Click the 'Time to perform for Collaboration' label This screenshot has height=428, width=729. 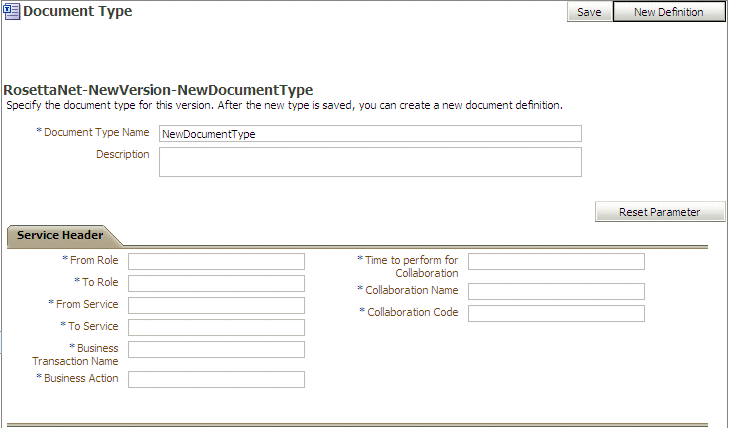411,267
